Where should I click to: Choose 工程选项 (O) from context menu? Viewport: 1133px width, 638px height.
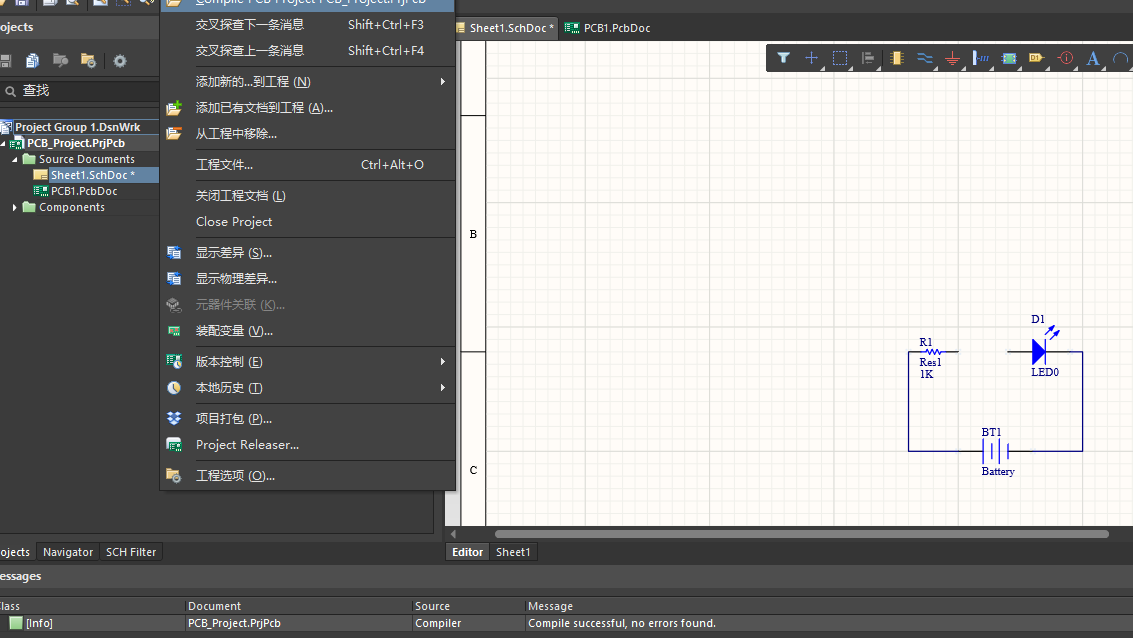click(x=235, y=475)
